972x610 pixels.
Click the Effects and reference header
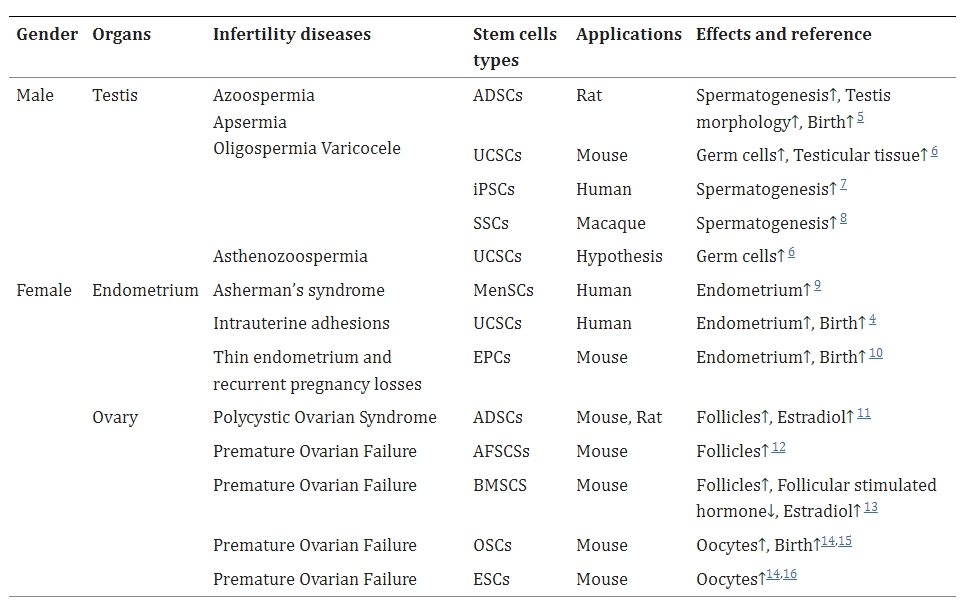click(783, 34)
